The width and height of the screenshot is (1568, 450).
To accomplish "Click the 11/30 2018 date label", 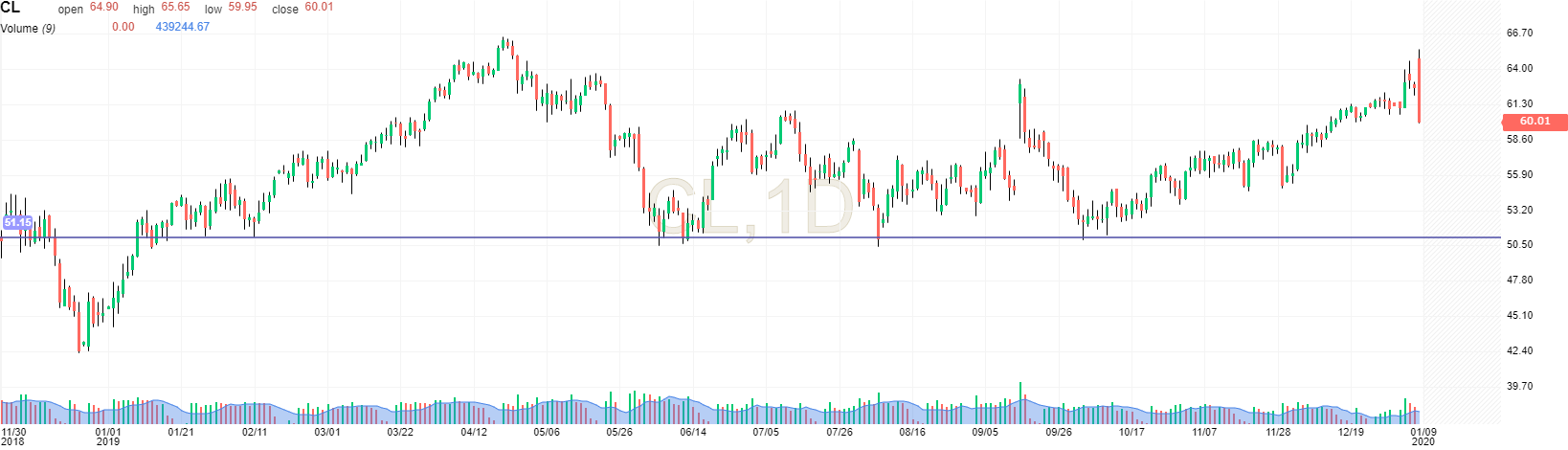I will 13,437.
